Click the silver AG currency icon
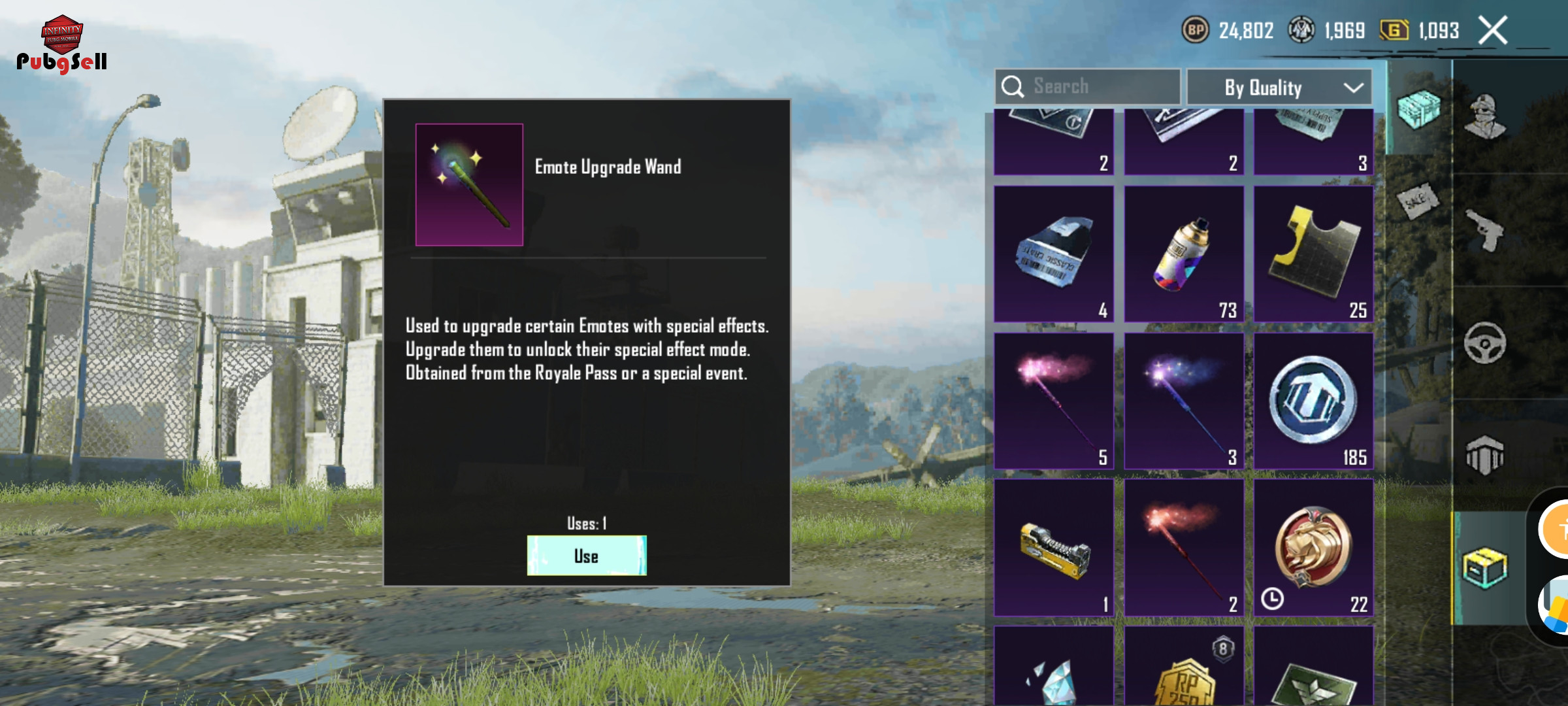 (1301, 30)
